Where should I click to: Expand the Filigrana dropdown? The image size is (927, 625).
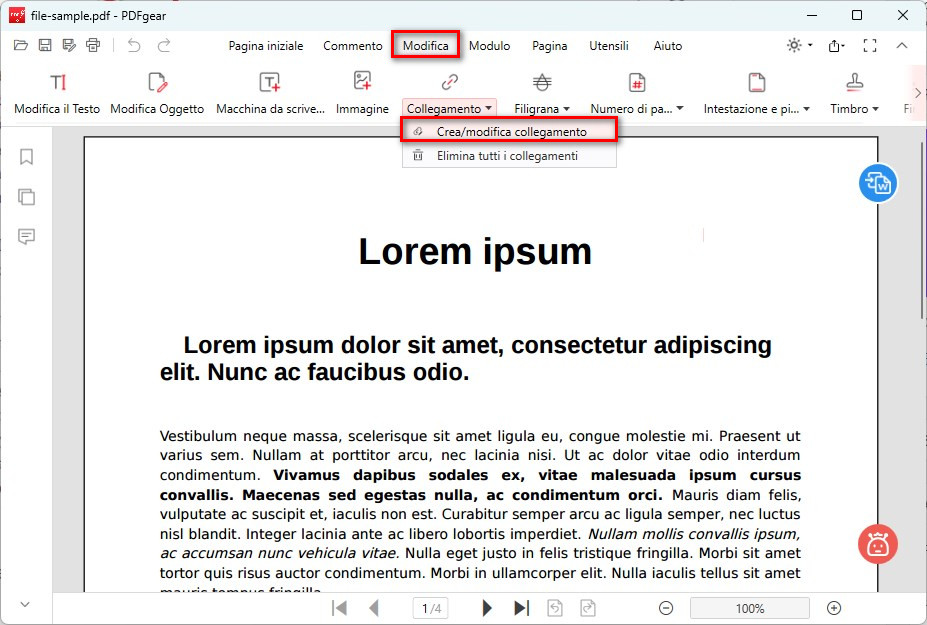click(x=542, y=108)
